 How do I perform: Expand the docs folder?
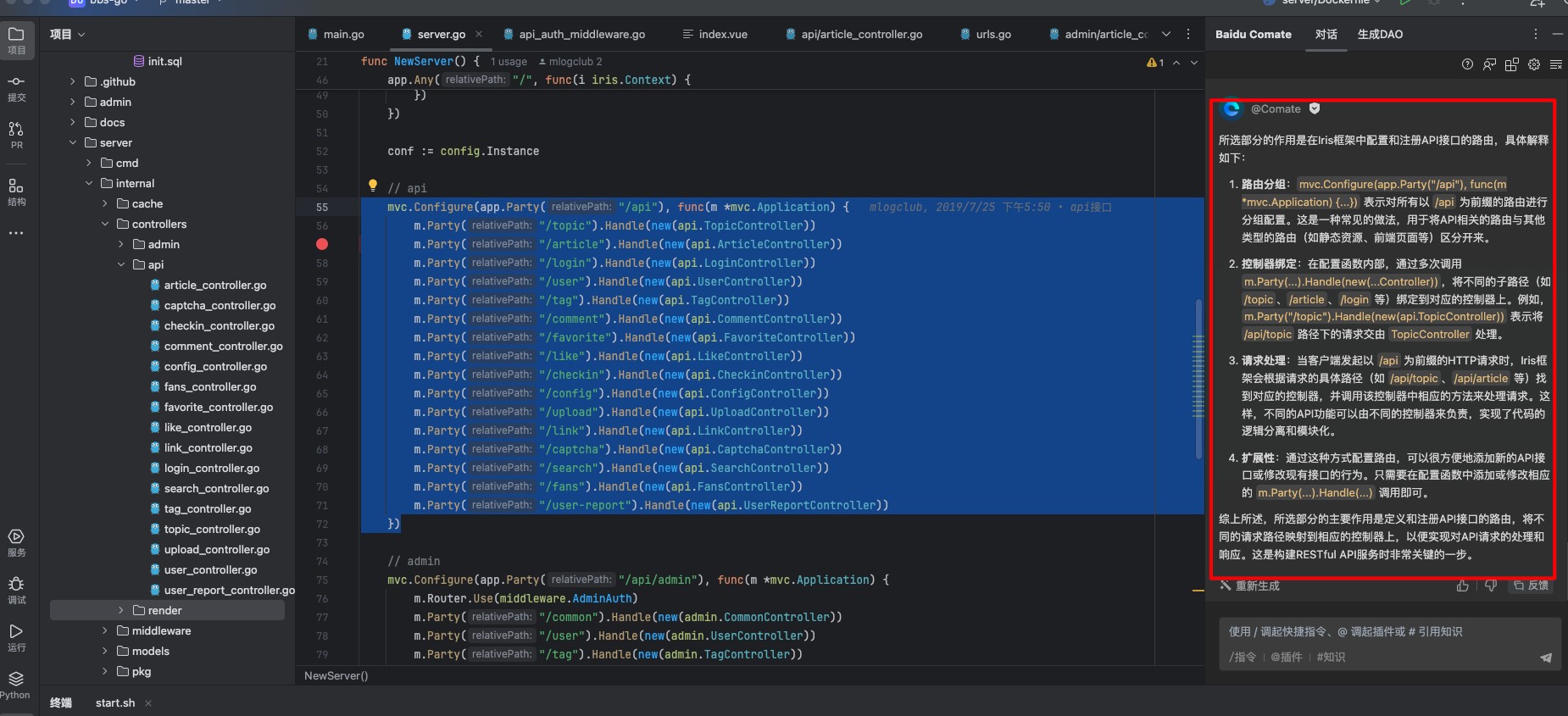tap(72, 122)
